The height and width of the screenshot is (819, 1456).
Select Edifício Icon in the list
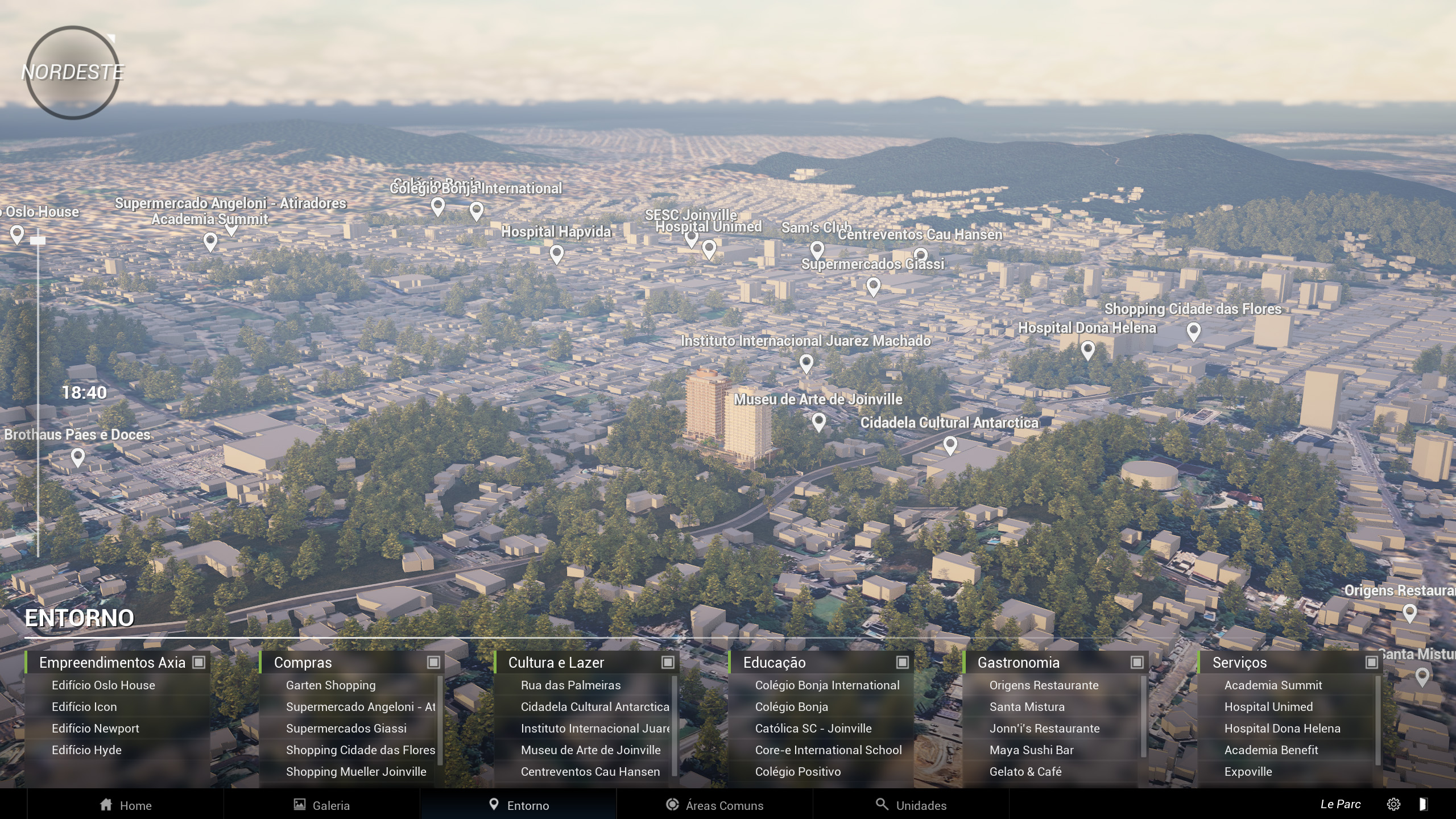[118, 706]
